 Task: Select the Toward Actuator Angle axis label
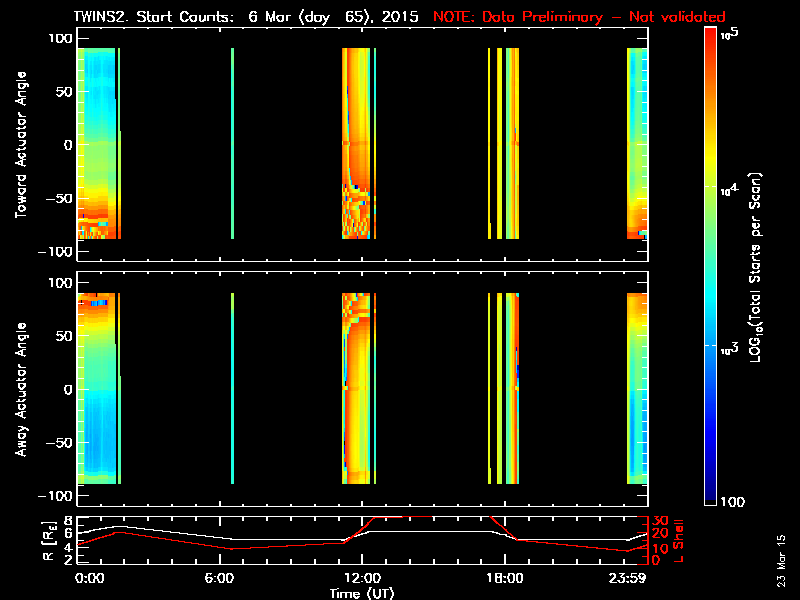[x=19, y=144]
